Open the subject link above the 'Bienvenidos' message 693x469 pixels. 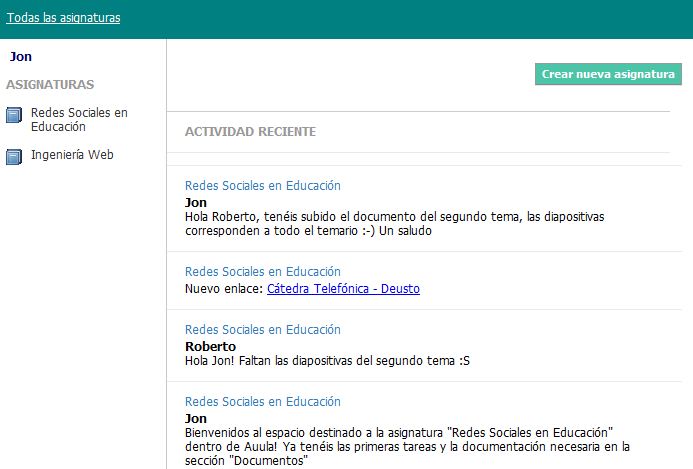263,401
